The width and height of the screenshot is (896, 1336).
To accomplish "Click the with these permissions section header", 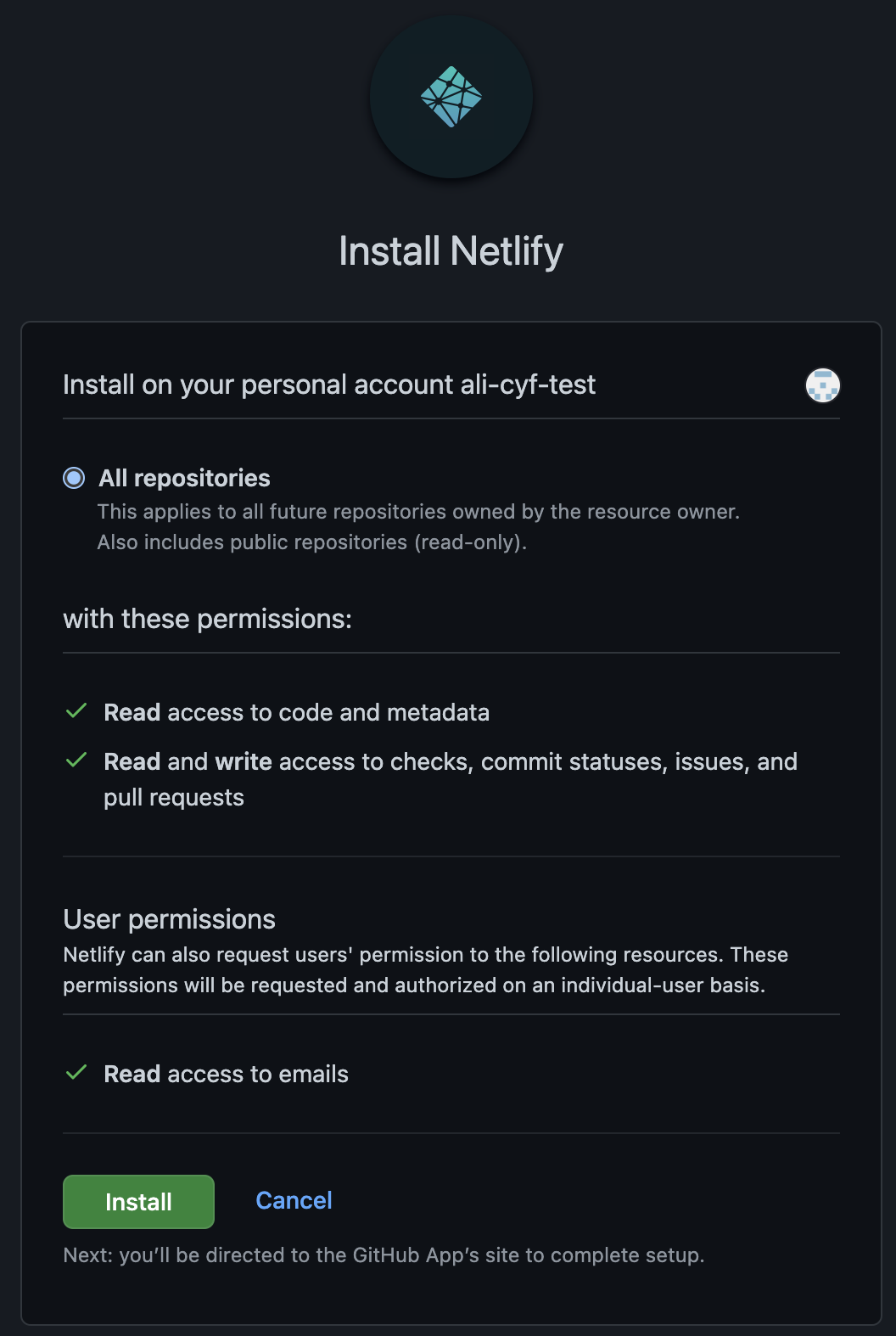I will (208, 618).
